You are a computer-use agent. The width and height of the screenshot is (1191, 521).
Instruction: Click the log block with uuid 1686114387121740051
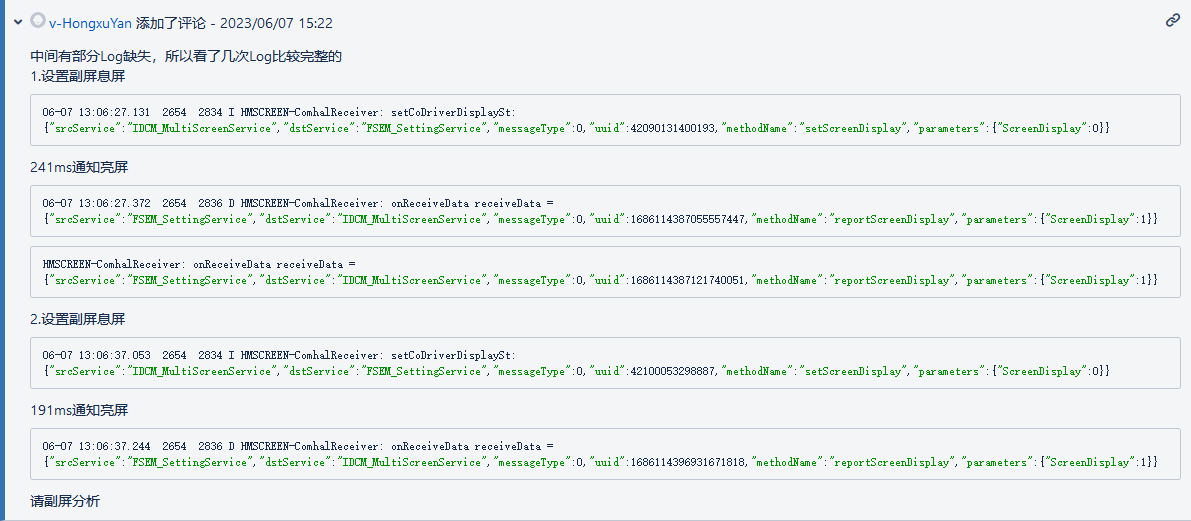(605, 272)
